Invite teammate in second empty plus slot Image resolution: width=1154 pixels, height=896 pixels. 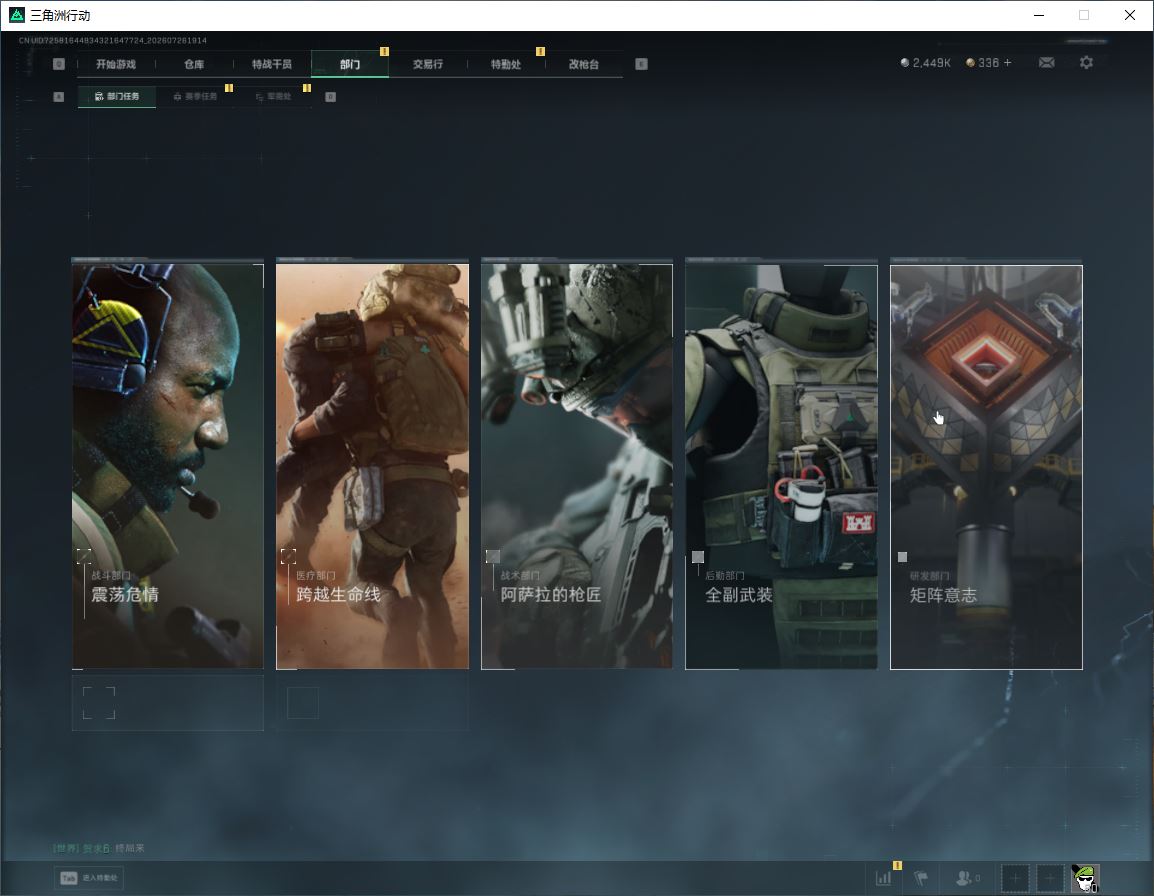point(1050,878)
